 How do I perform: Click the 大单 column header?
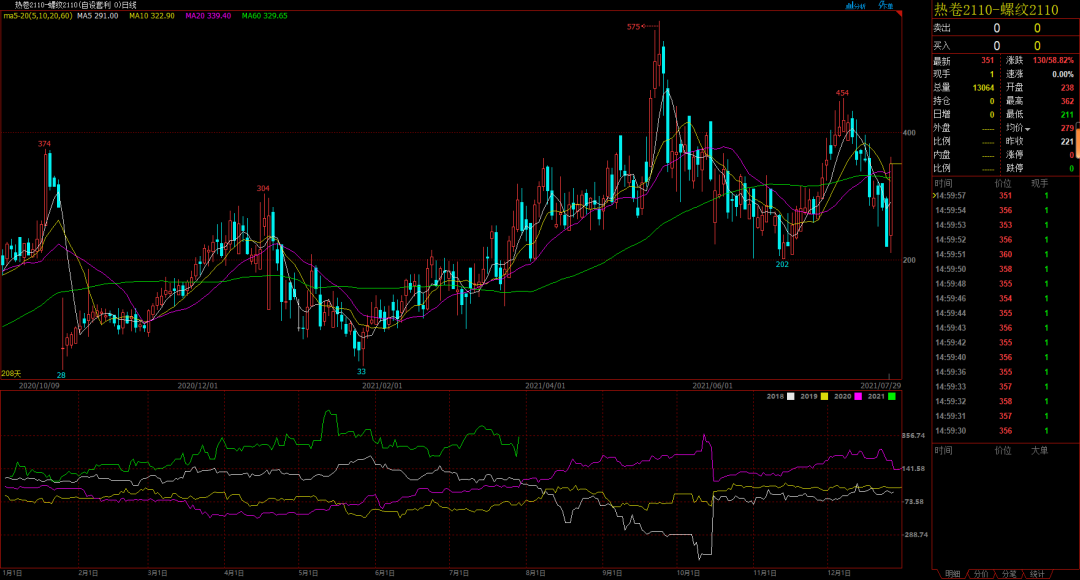click(x=1039, y=451)
